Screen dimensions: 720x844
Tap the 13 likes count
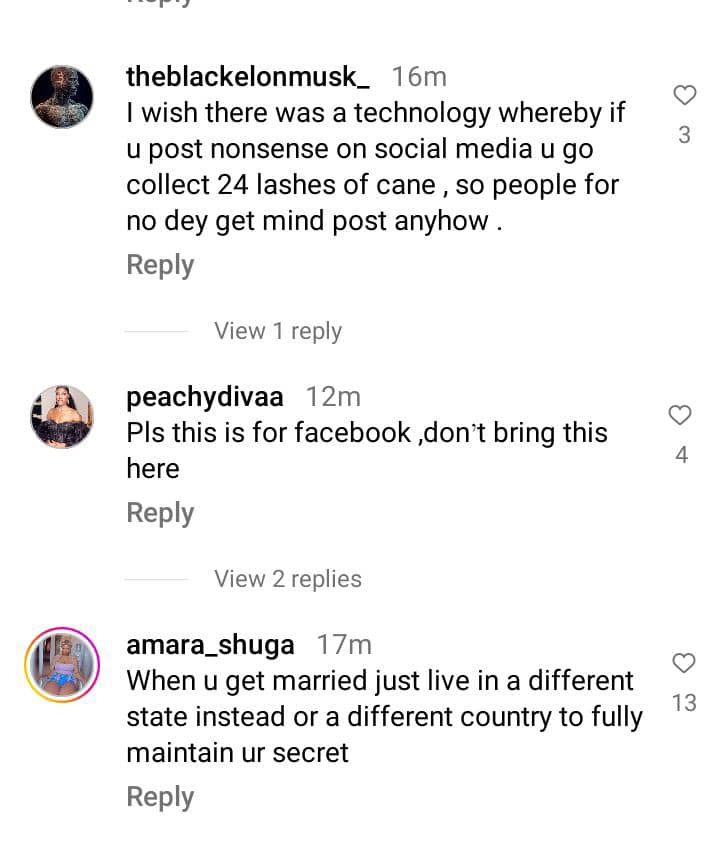(x=684, y=703)
